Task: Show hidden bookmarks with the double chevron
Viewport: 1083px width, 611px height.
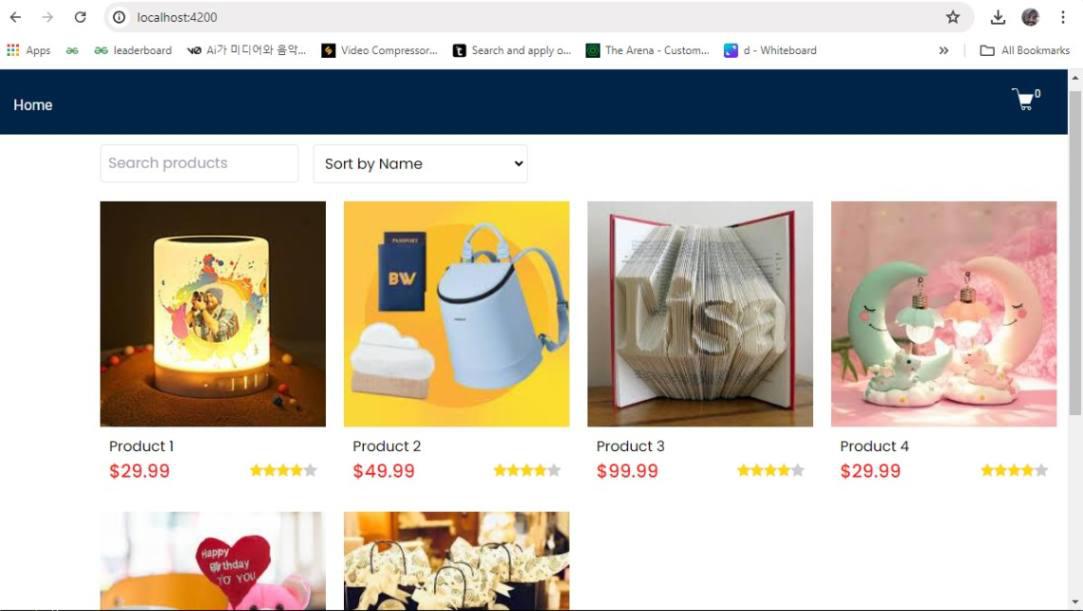Action: click(943, 50)
